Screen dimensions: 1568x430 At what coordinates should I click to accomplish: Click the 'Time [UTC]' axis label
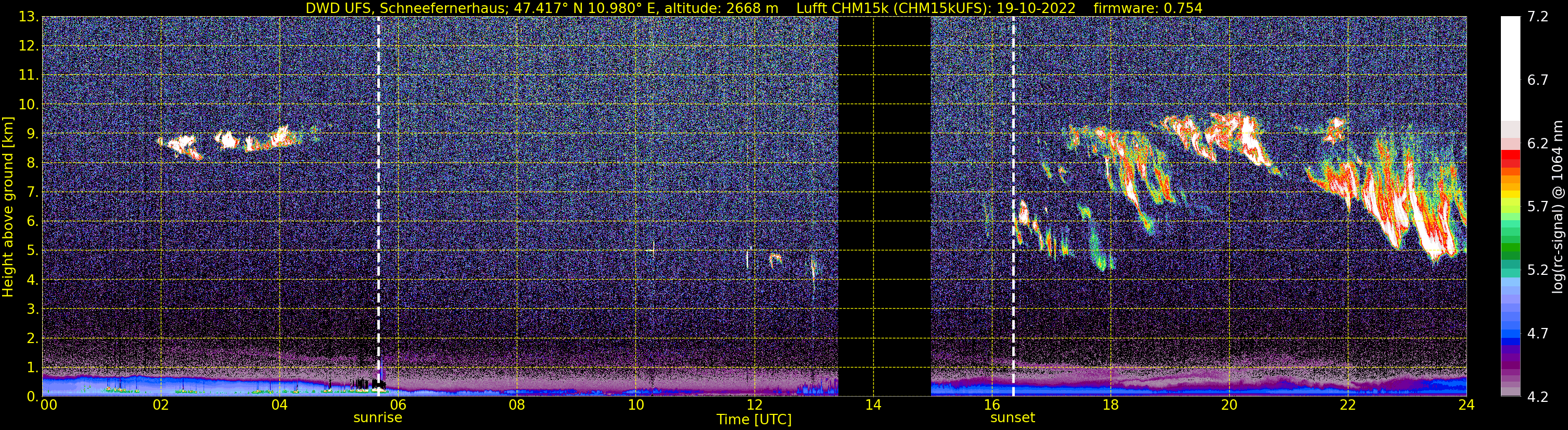pos(754,420)
